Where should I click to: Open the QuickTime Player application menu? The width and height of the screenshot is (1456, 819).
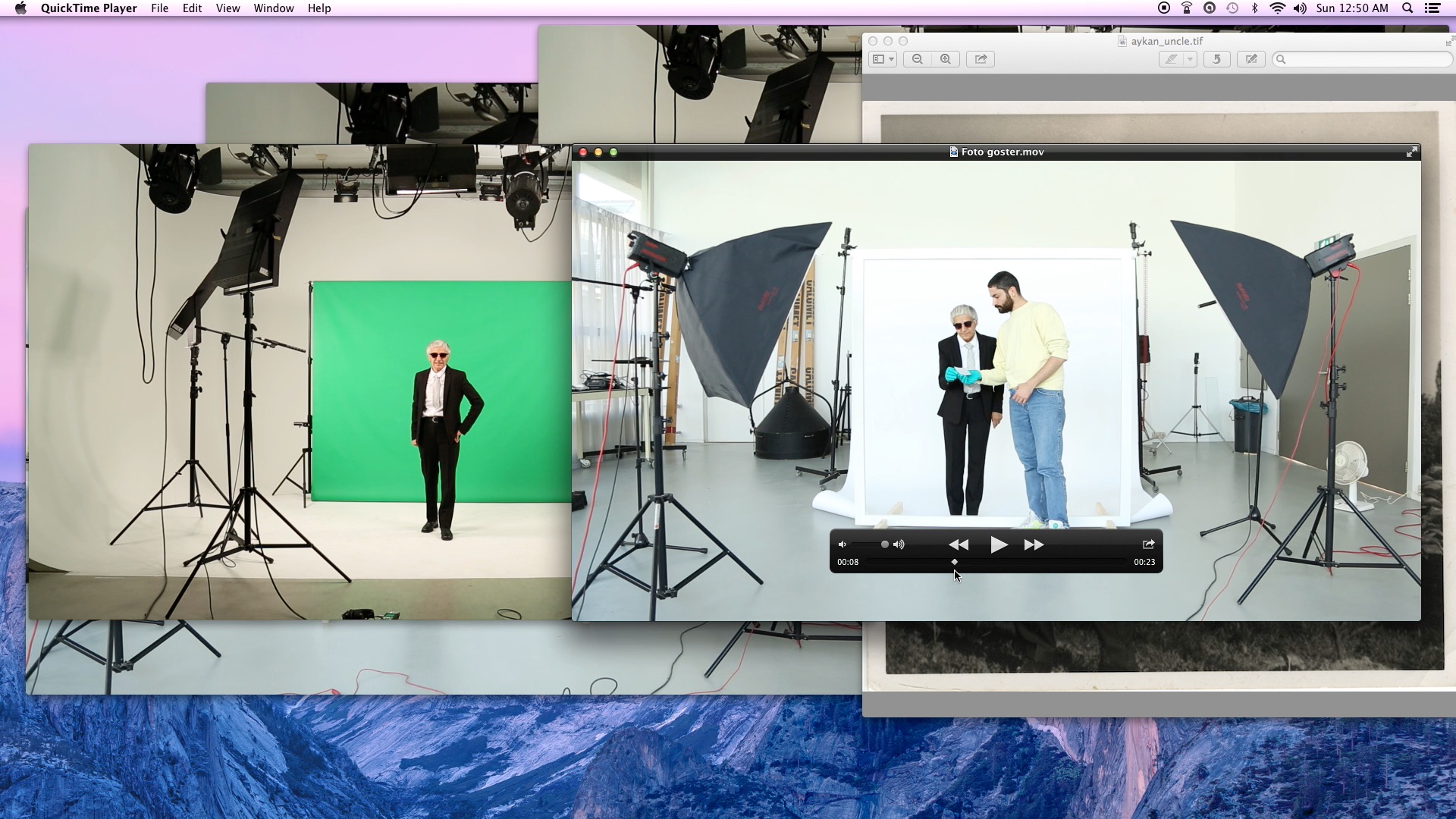tap(89, 8)
